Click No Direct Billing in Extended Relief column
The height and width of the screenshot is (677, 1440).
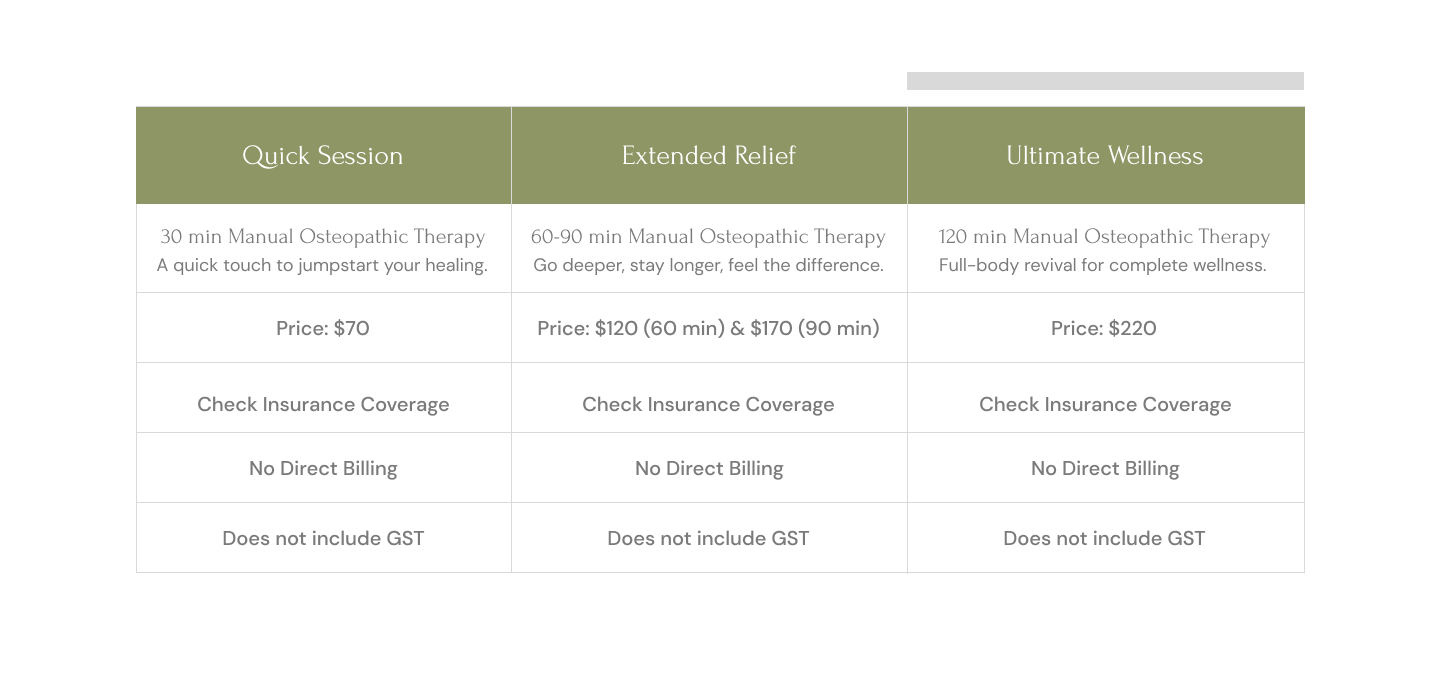coord(709,468)
